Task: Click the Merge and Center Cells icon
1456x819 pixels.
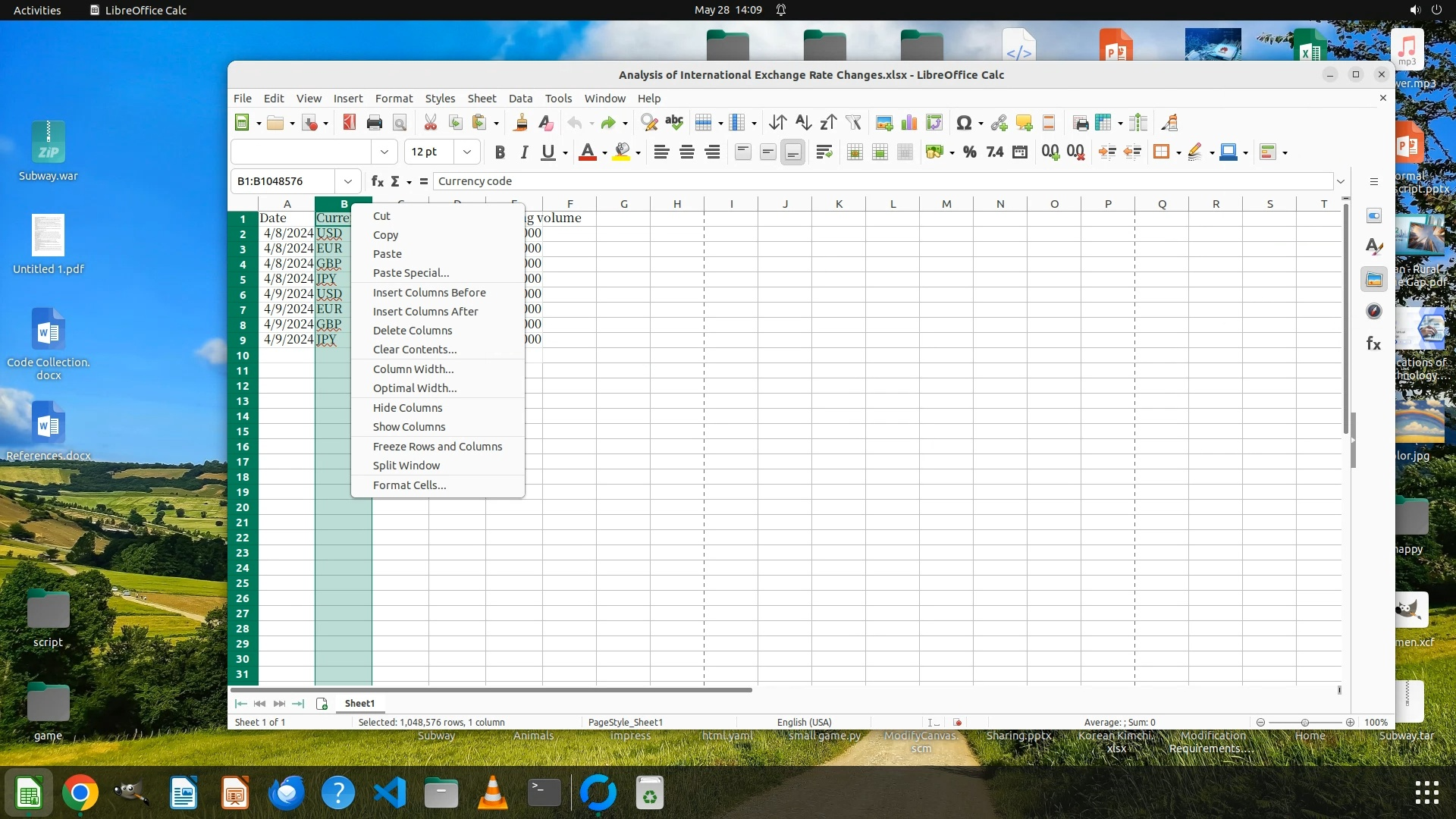Action: point(855,152)
